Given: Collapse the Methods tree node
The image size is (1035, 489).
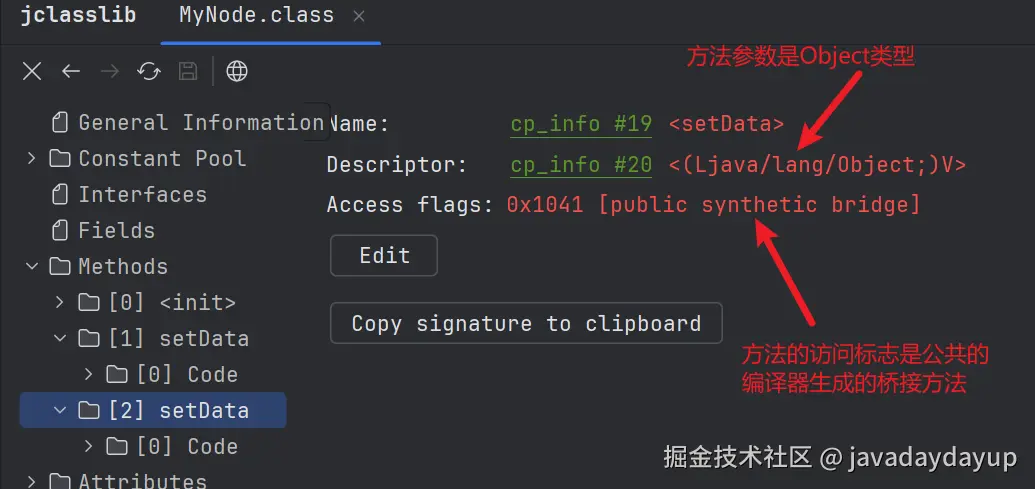Looking at the screenshot, I should (x=31, y=267).
